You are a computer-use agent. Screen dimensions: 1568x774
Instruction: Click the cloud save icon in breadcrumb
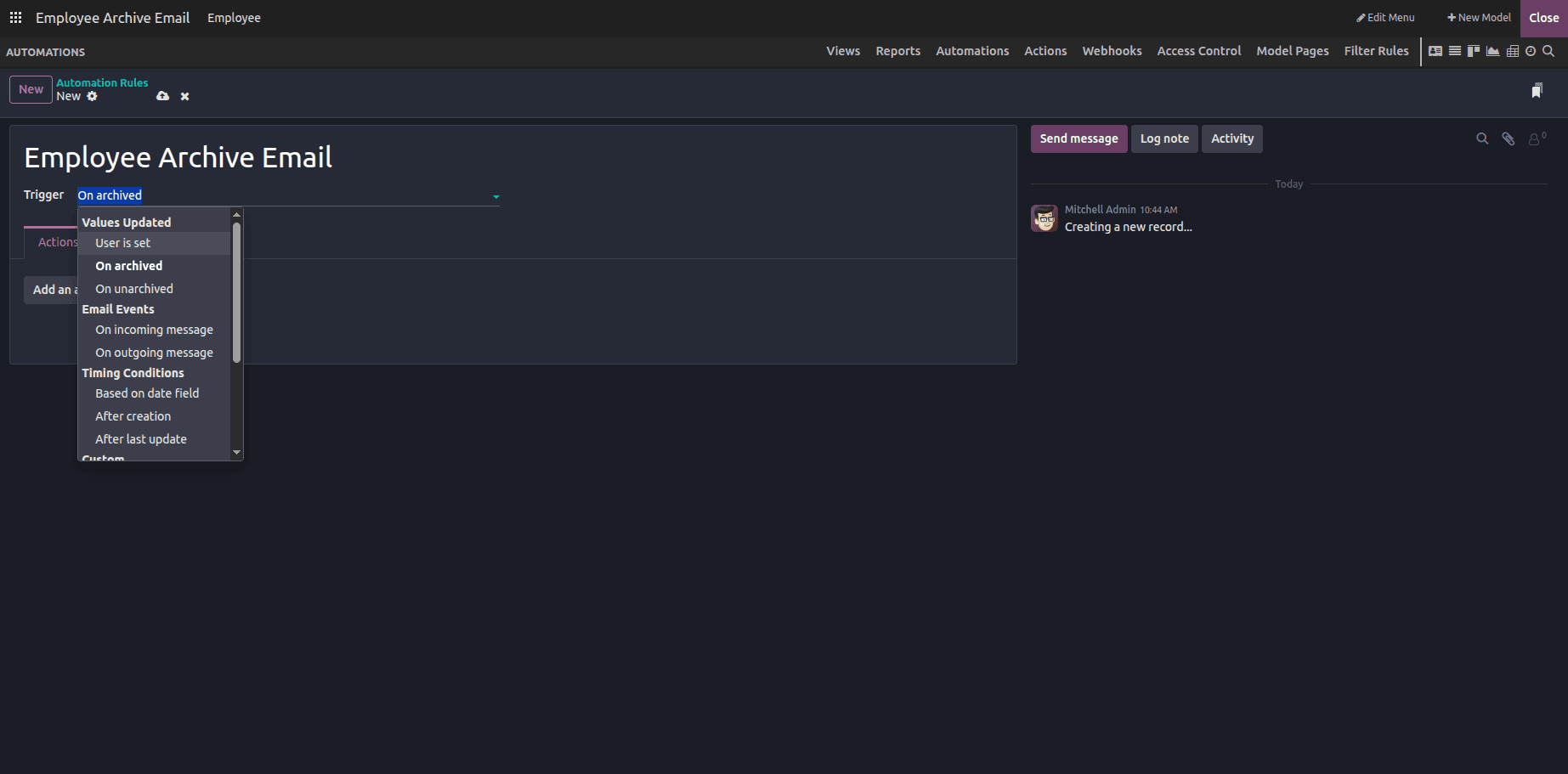pyautogui.click(x=162, y=96)
